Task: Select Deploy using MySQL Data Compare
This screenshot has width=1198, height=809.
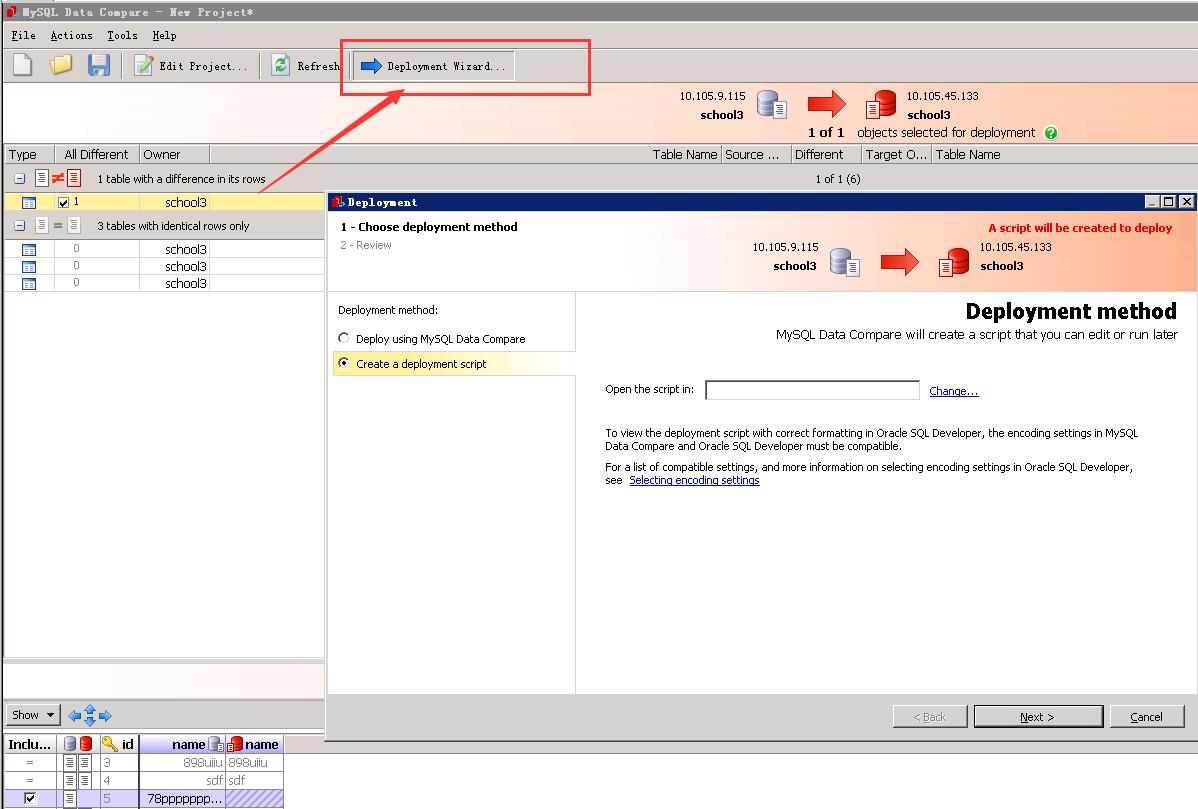Action: click(344, 338)
